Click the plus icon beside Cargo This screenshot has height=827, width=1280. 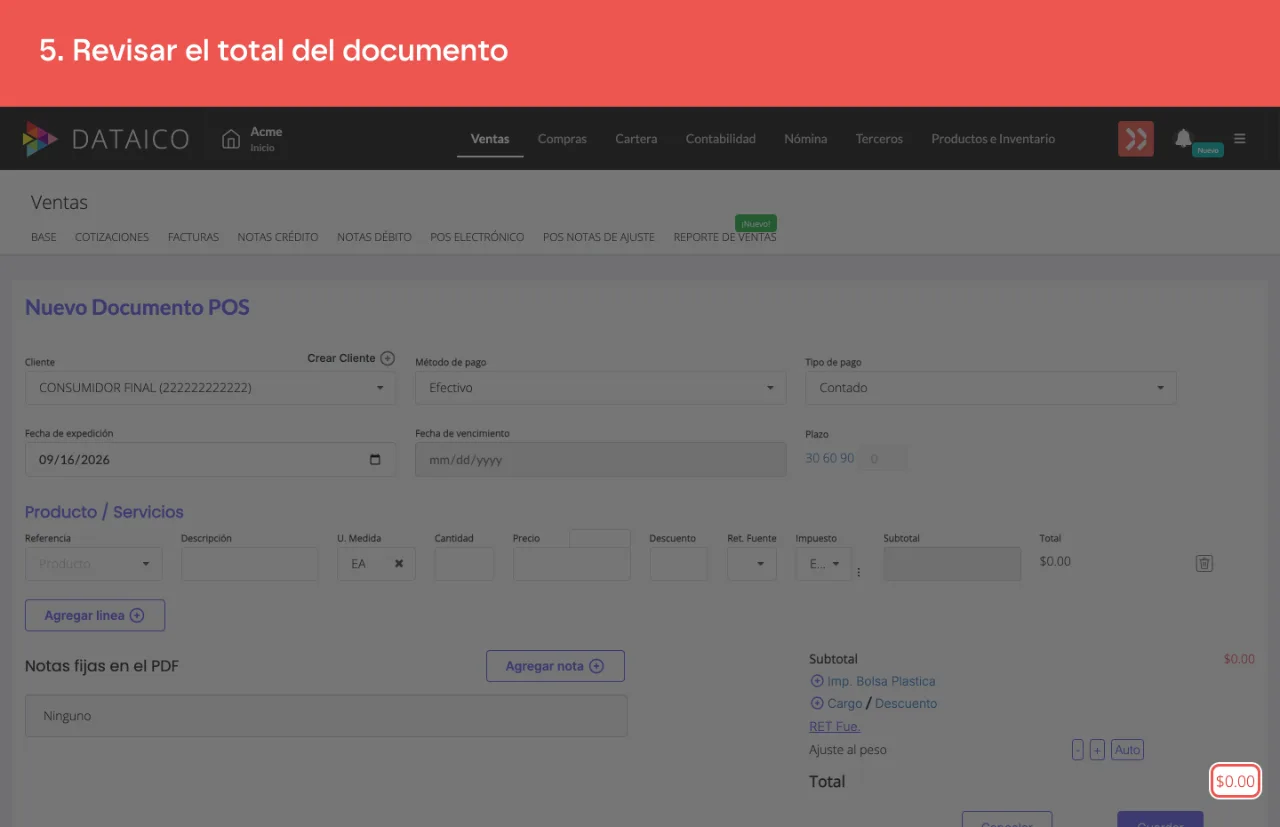point(816,703)
